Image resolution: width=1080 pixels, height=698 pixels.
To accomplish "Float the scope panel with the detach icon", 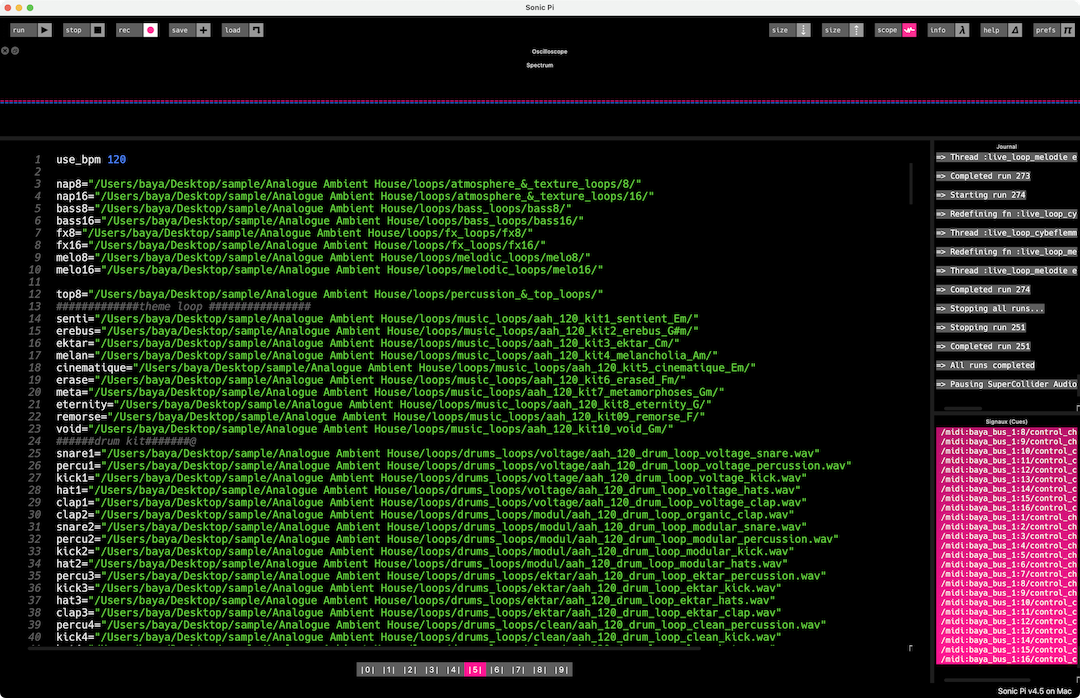I will [15, 50].
